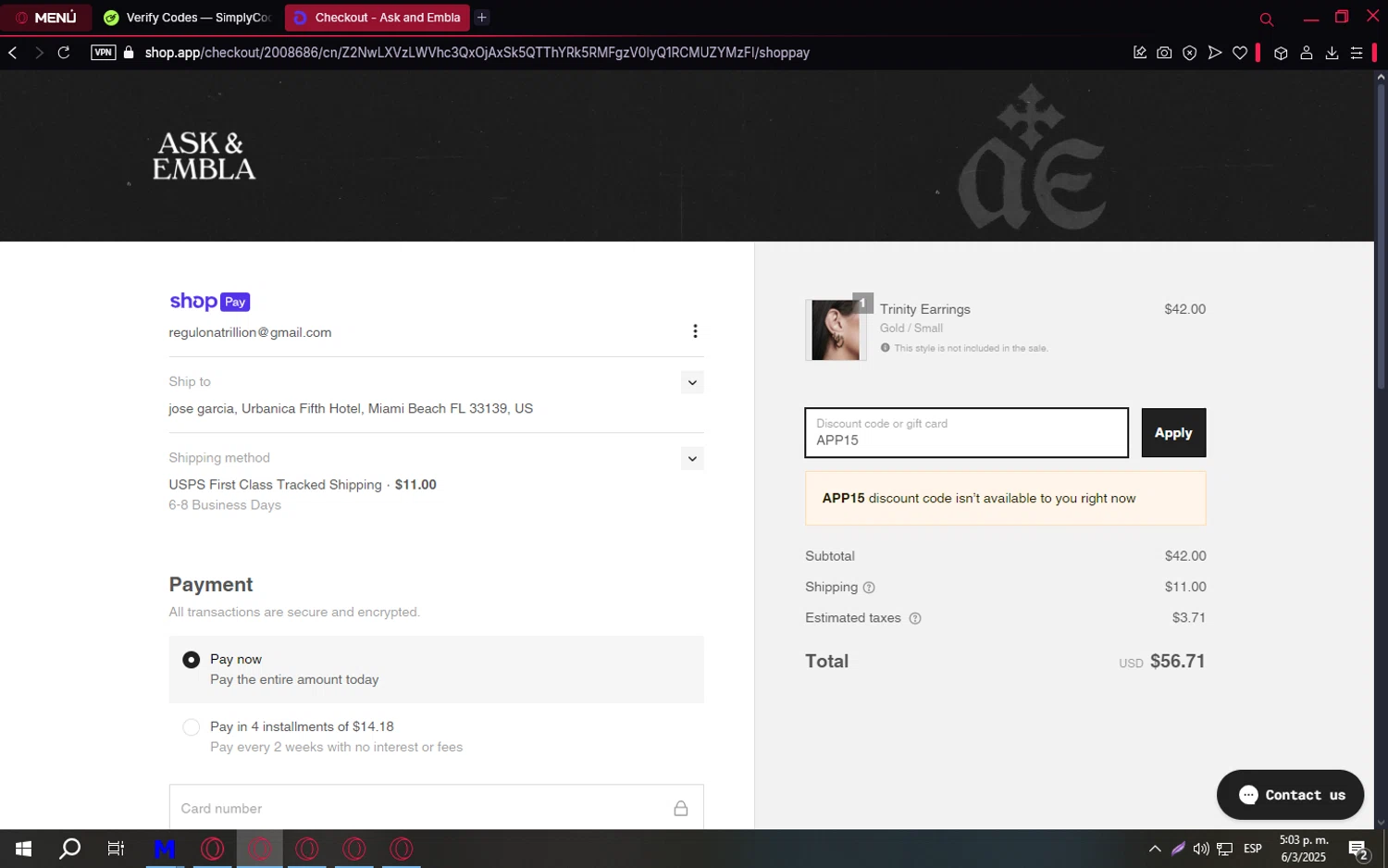Select Pay in 4 installments radio option

tap(191, 727)
